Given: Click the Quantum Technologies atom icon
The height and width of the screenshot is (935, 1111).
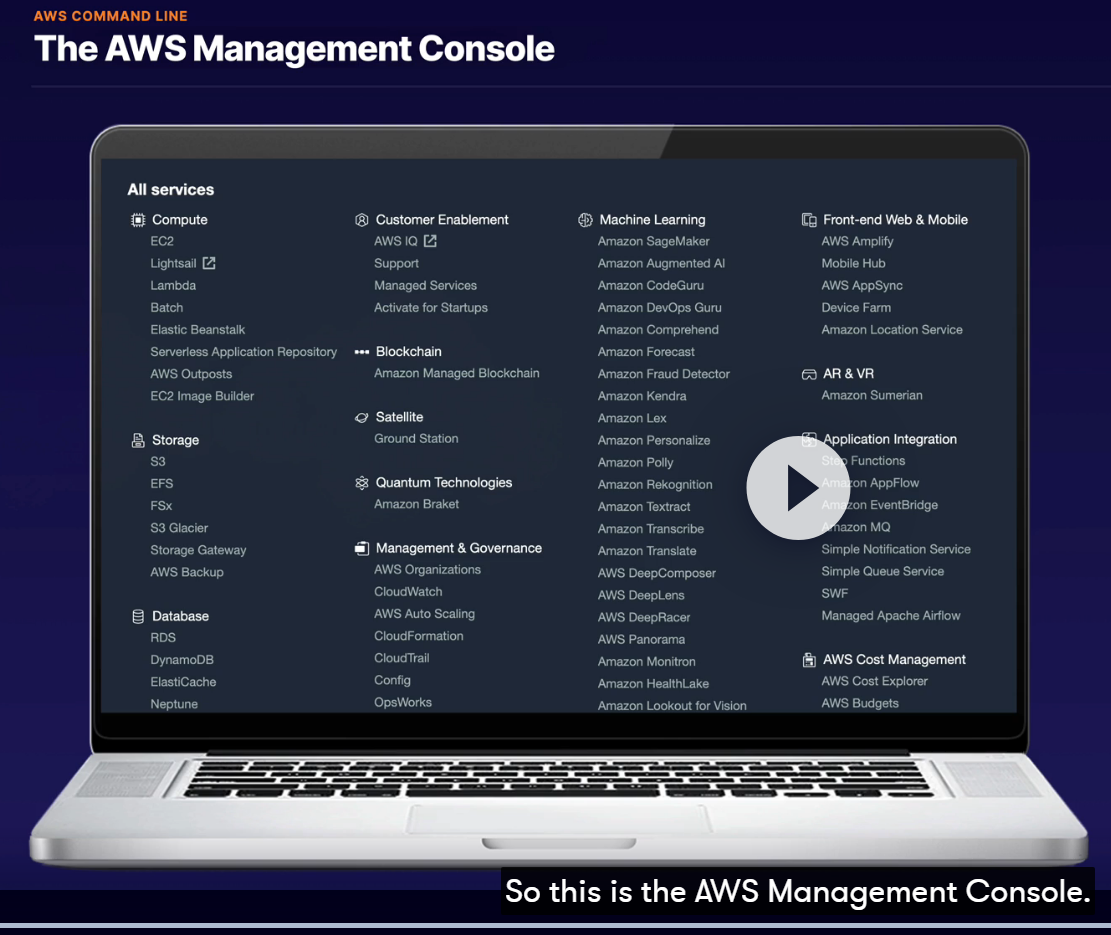Looking at the screenshot, I should (361, 483).
